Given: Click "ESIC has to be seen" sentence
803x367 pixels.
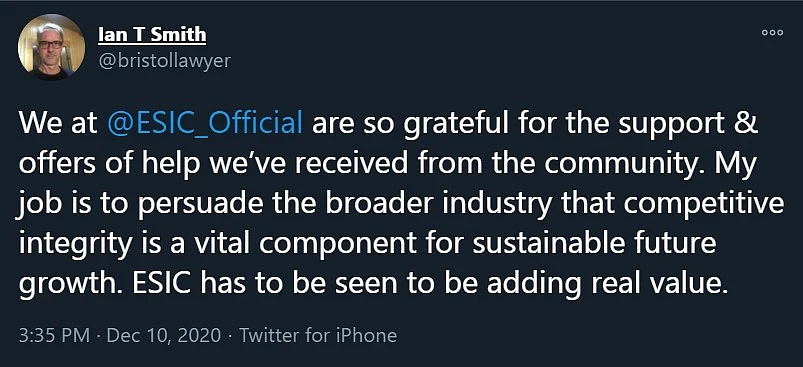Looking at the screenshot, I should pyautogui.click(x=256, y=284).
